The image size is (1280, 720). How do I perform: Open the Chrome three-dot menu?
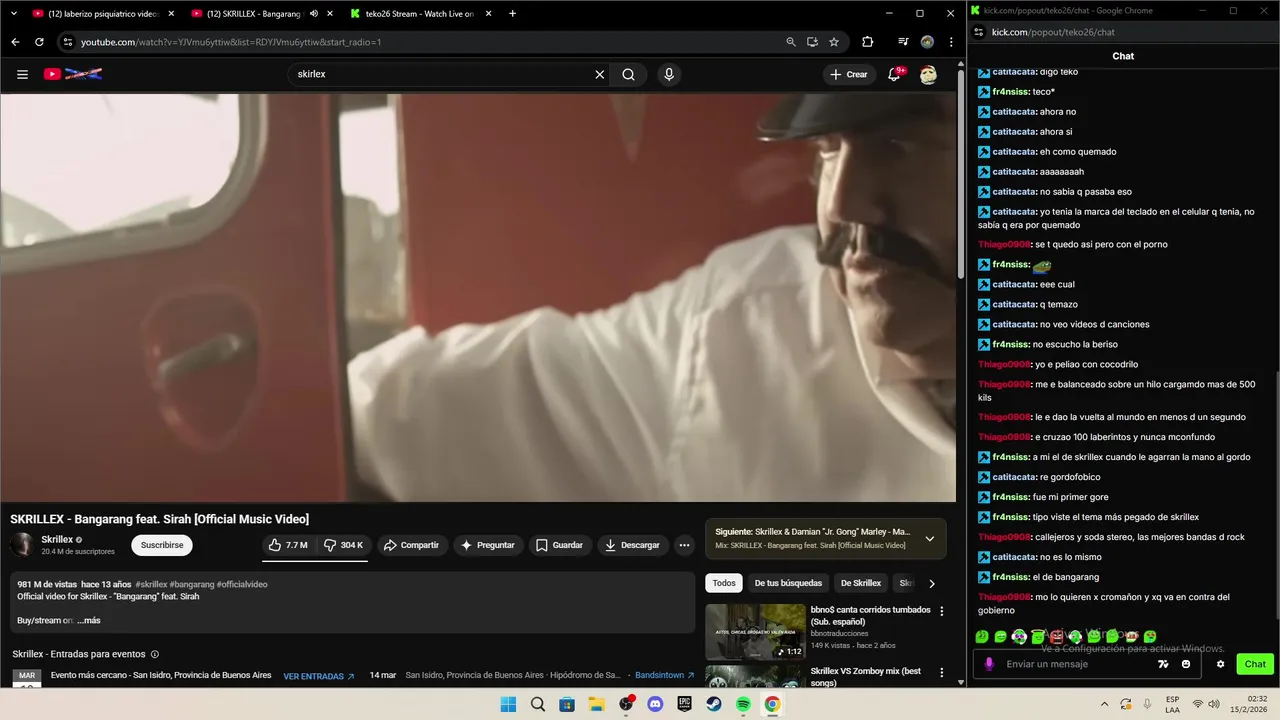(x=951, y=42)
